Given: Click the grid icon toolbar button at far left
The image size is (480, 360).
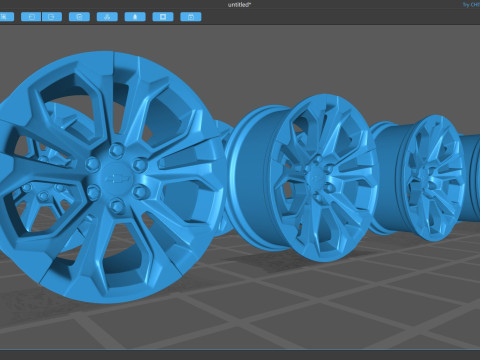Looking at the screenshot, I should [6, 17].
